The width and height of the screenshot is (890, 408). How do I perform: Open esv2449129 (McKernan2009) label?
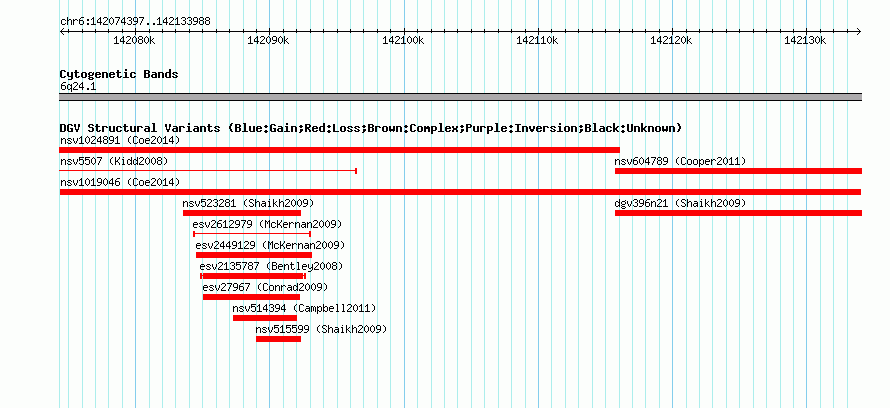coord(270,245)
